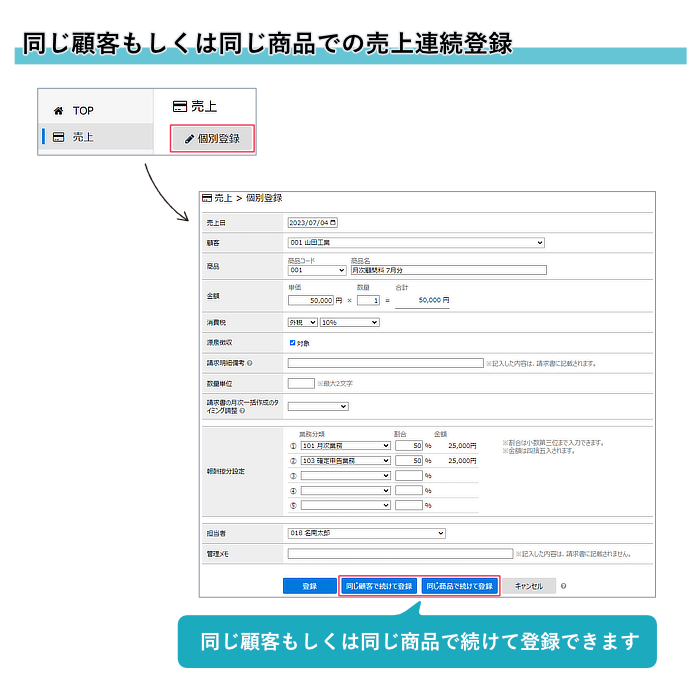
Task: Click the card icon in 売上 > 個別登録 breadcrumb
Action: [x=207, y=199]
